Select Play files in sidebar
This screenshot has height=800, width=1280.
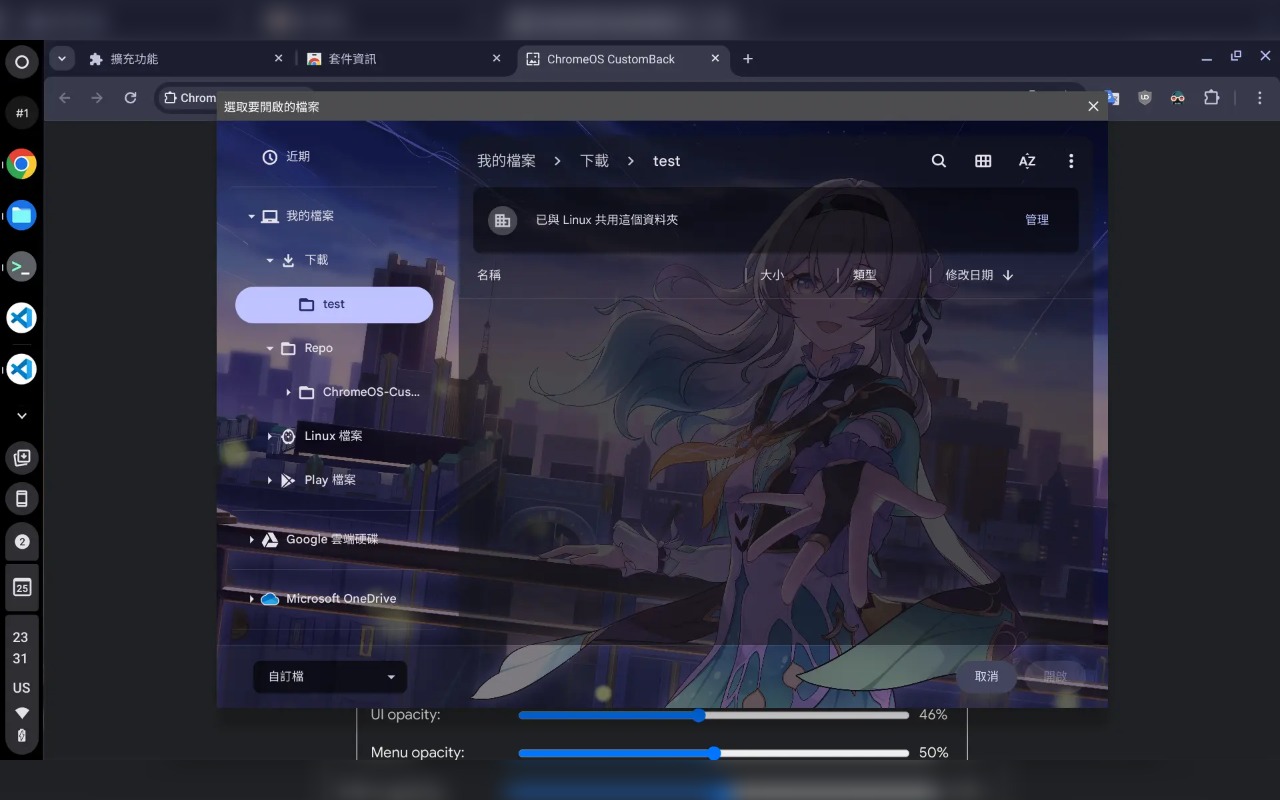[318, 480]
